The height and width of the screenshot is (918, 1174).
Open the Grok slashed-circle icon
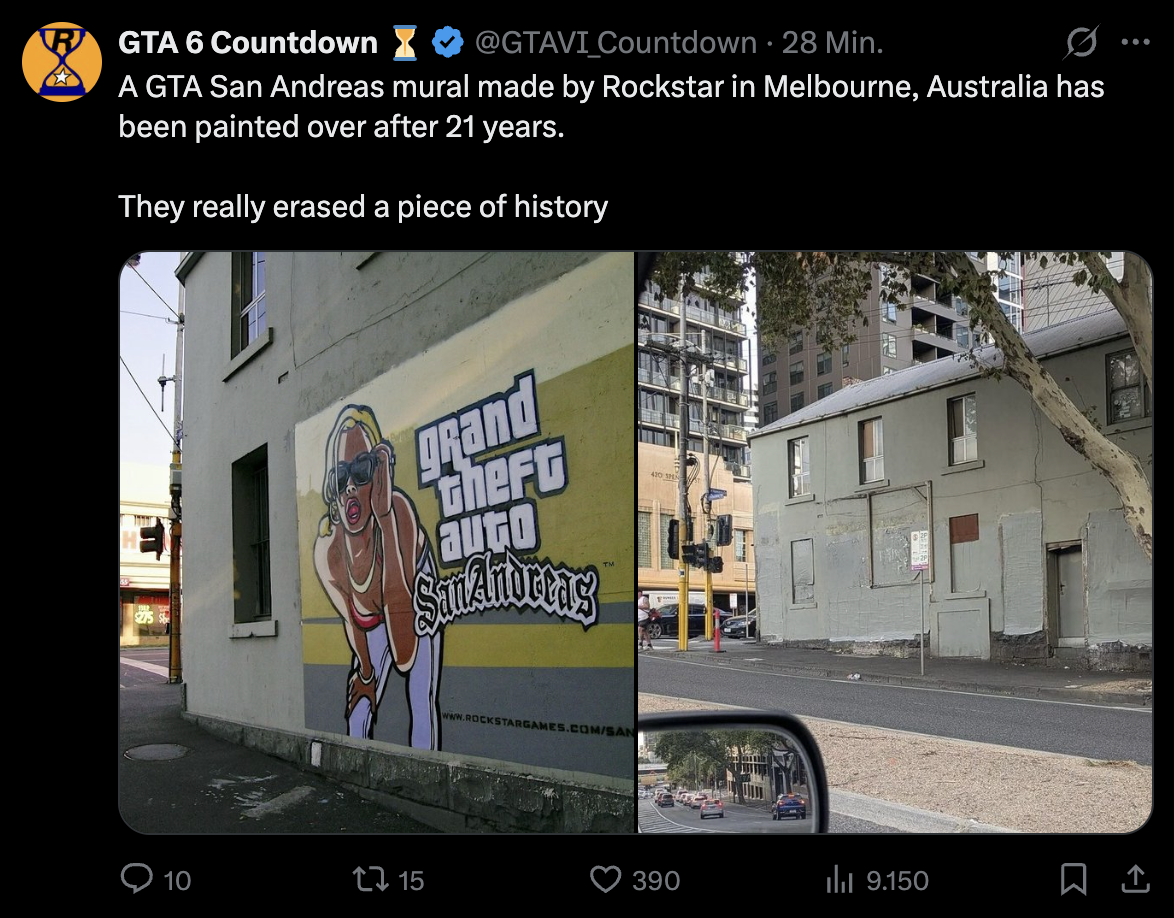coord(1081,42)
